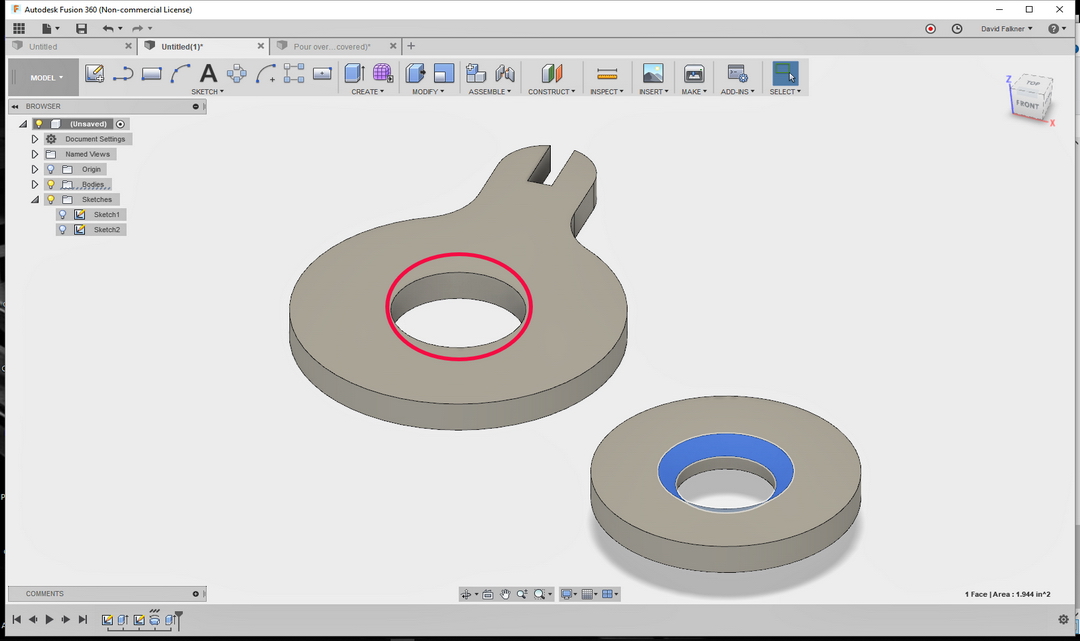Screen dimensions: 1080x641
Task: Select the Spline tool
Action: 123,73
